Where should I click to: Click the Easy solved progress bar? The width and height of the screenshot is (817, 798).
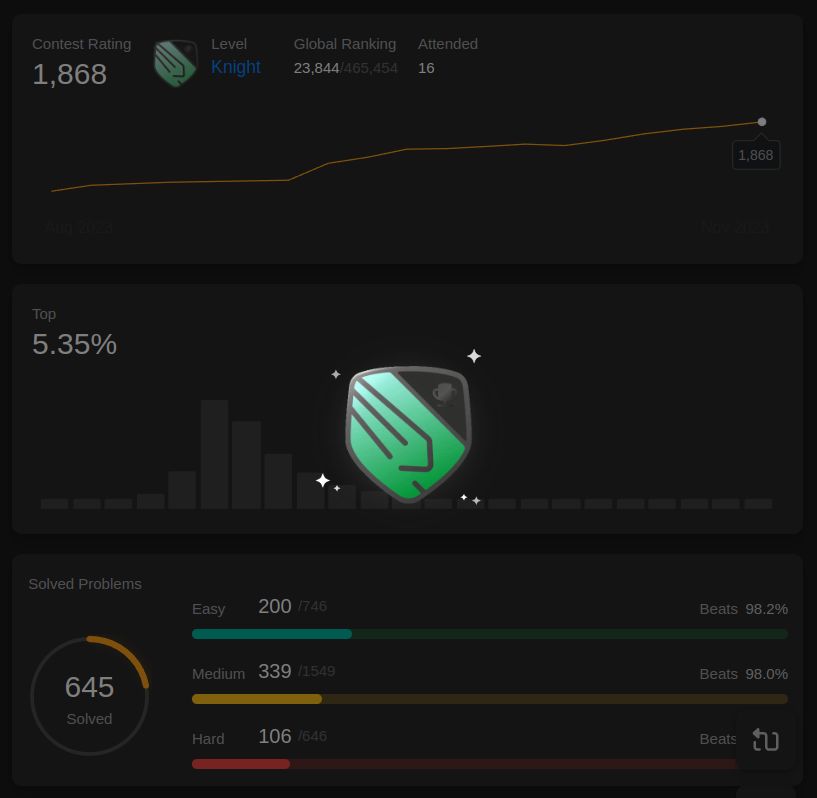(490, 634)
